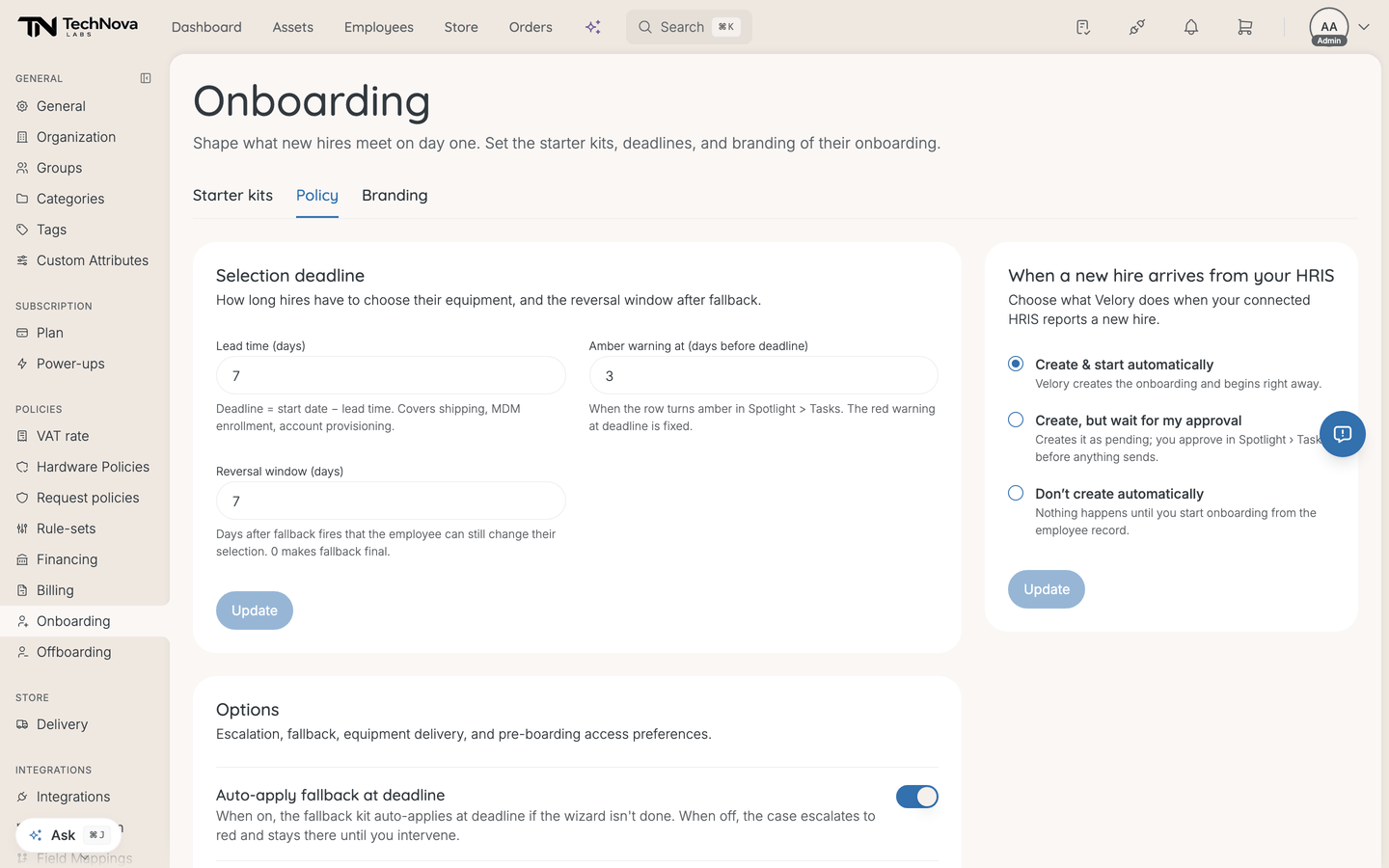Click the integrations plug icon in header
Screen dimensions: 1389x868
[1137, 27]
